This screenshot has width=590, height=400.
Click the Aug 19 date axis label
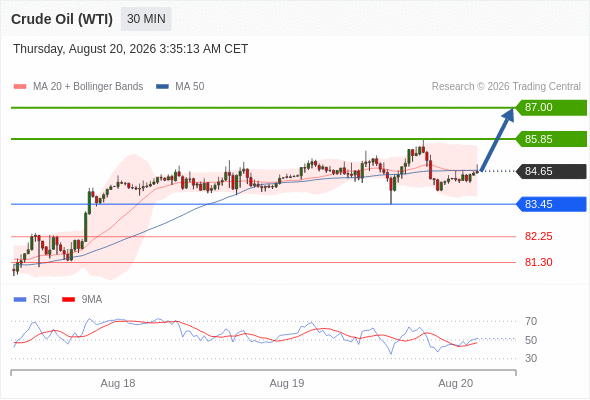coord(287,383)
